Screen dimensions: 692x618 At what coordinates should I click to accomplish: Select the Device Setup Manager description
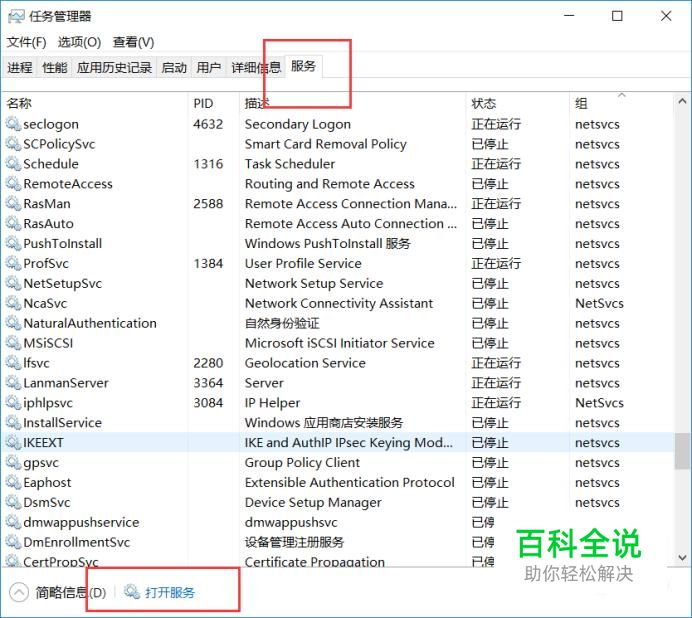point(313,502)
